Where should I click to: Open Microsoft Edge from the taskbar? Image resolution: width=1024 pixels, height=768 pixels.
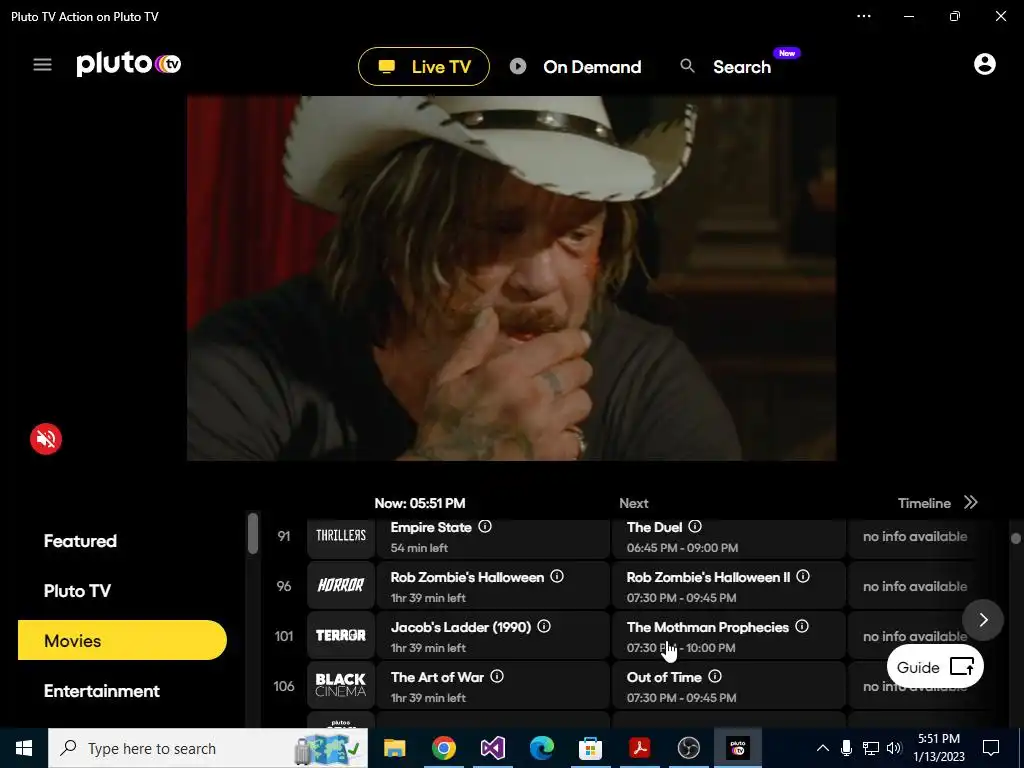pyautogui.click(x=541, y=748)
